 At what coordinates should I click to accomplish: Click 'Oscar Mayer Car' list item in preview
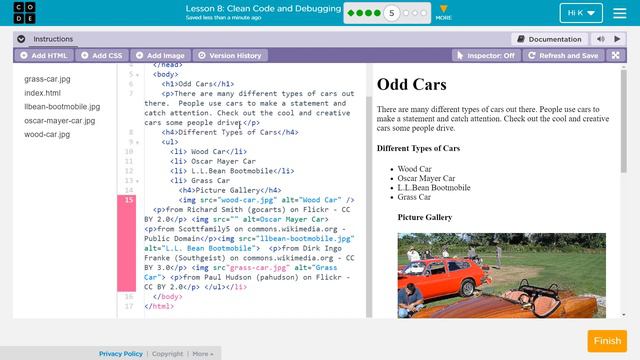[426, 178]
